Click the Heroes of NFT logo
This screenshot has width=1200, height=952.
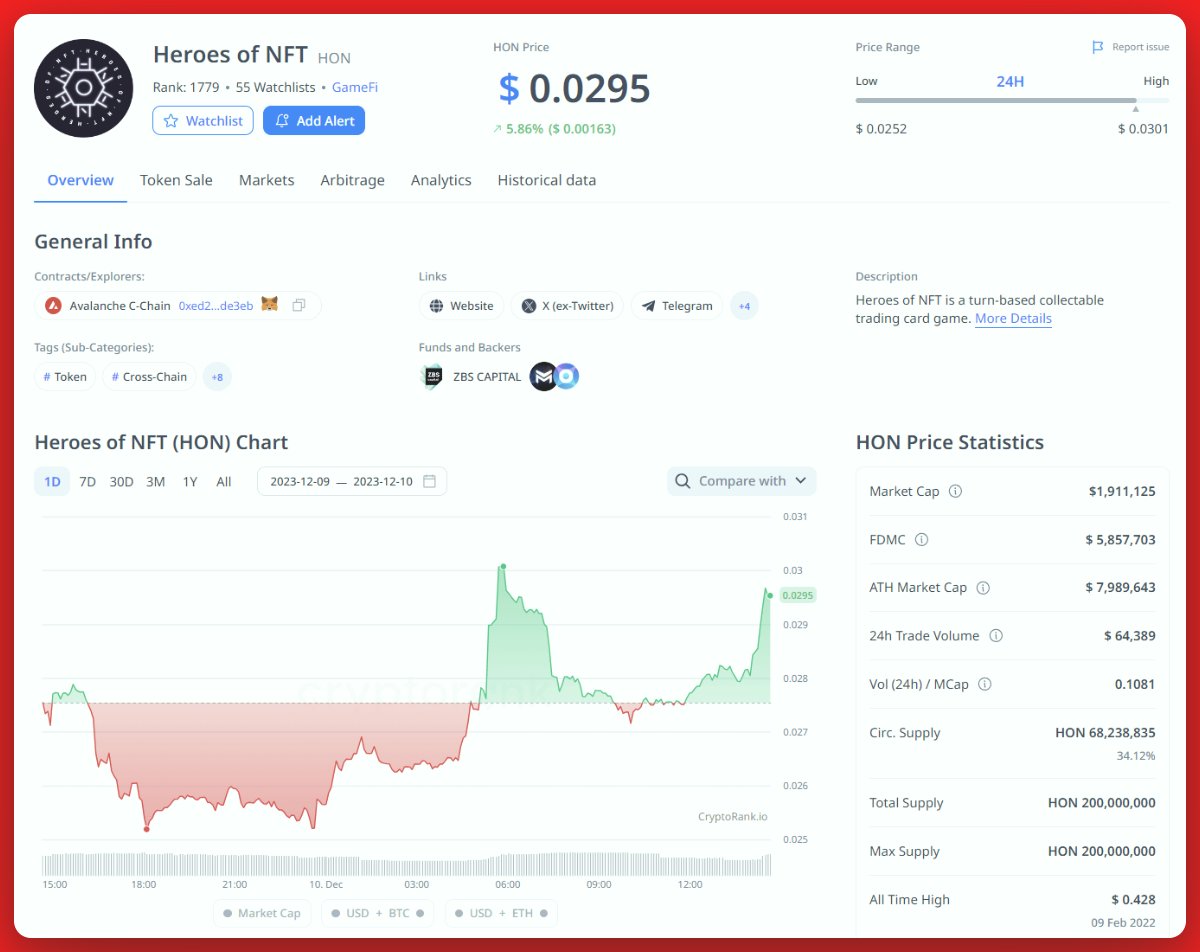pos(84,89)
